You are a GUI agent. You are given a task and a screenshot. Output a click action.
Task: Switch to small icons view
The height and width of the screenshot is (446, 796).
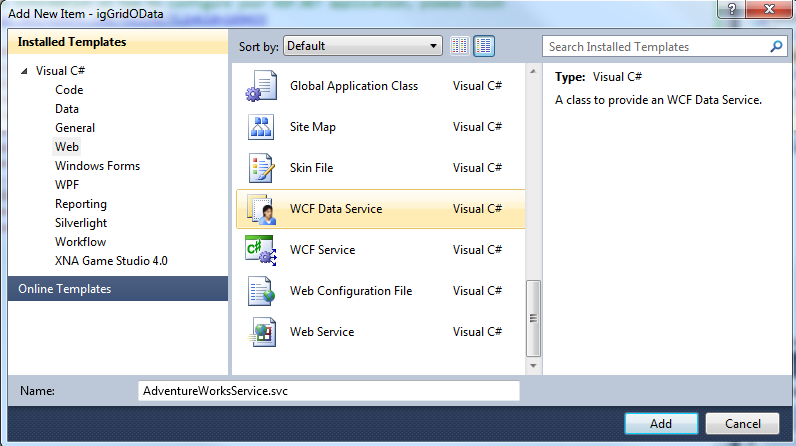(x=460, y=46)
